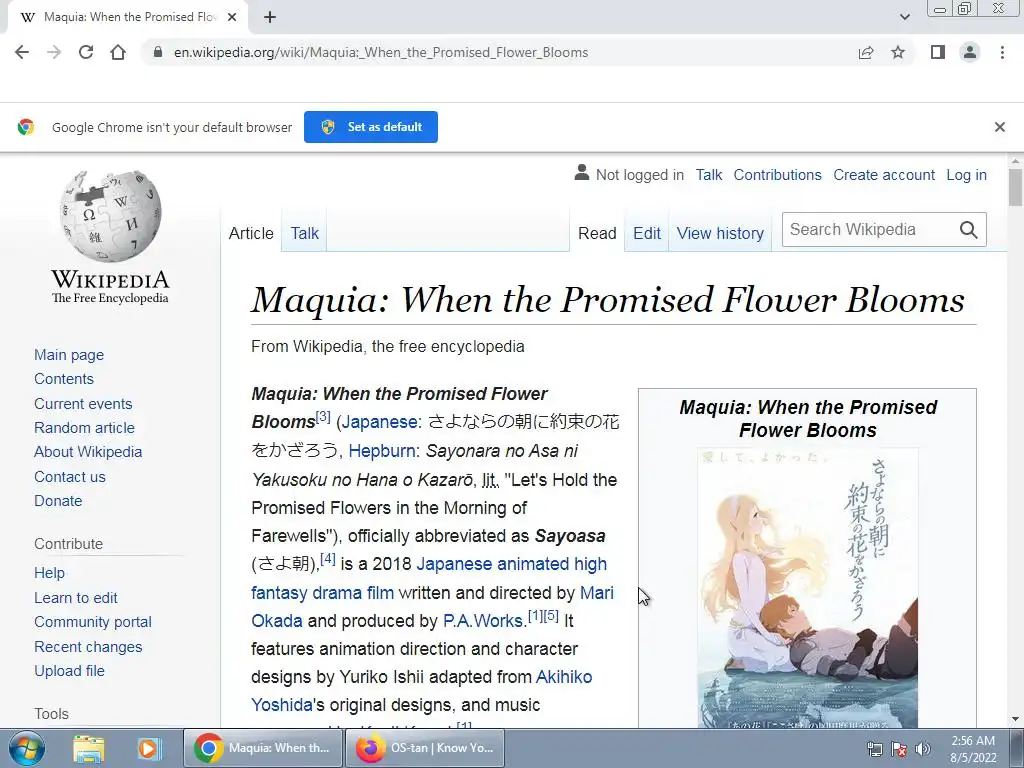Open the article Talk tab
1024x768 pixels.
point(304,233)
